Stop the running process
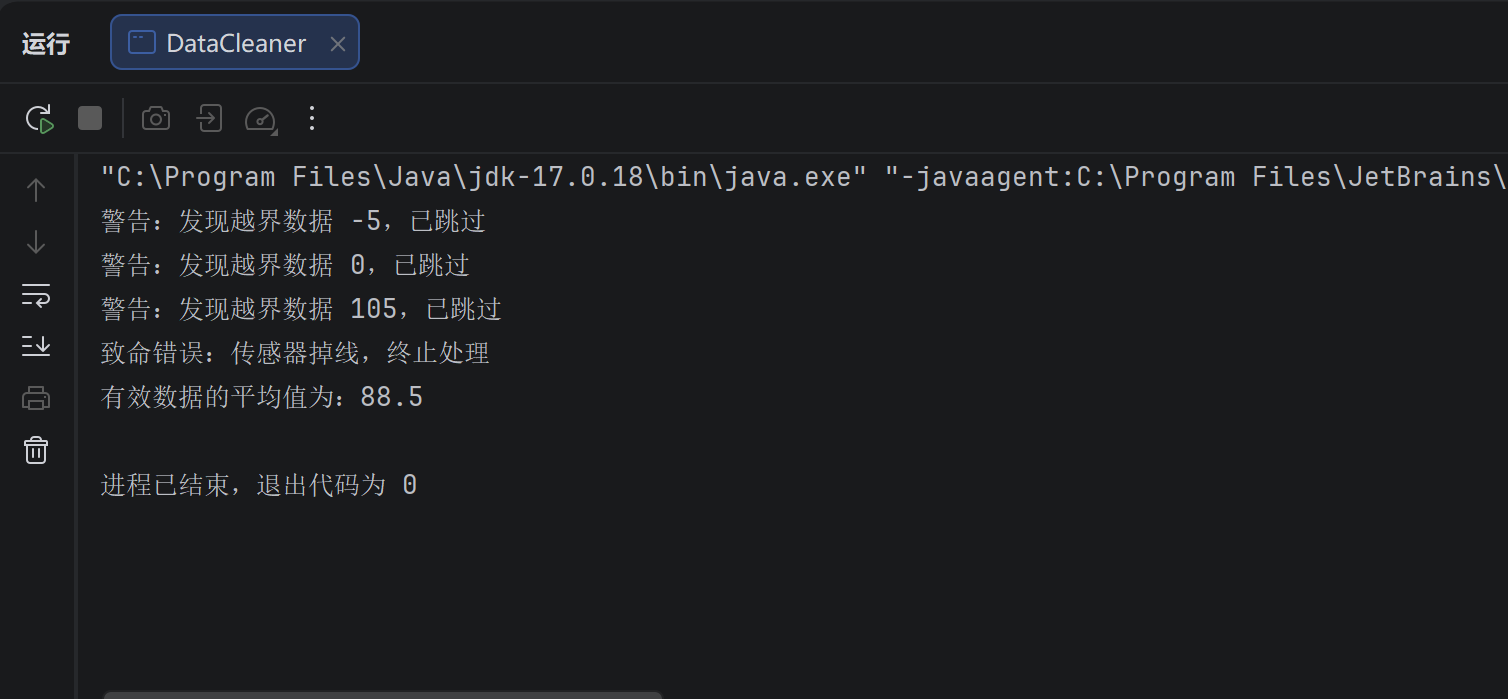The width and height of the screenshot is (1508, 699). point(90,119)
